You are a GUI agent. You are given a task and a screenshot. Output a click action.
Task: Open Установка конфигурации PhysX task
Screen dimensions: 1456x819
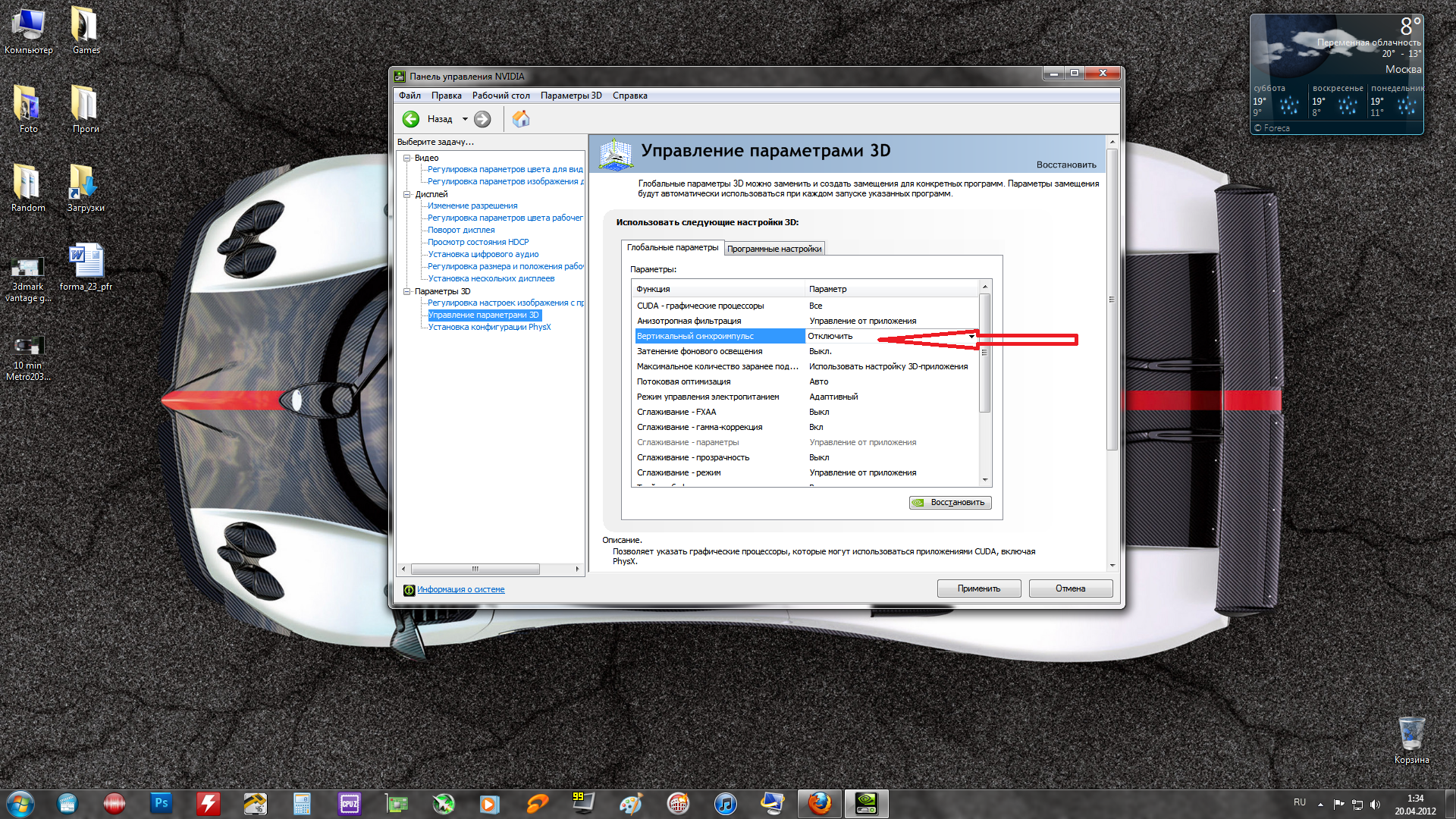(x=489, y=327)
